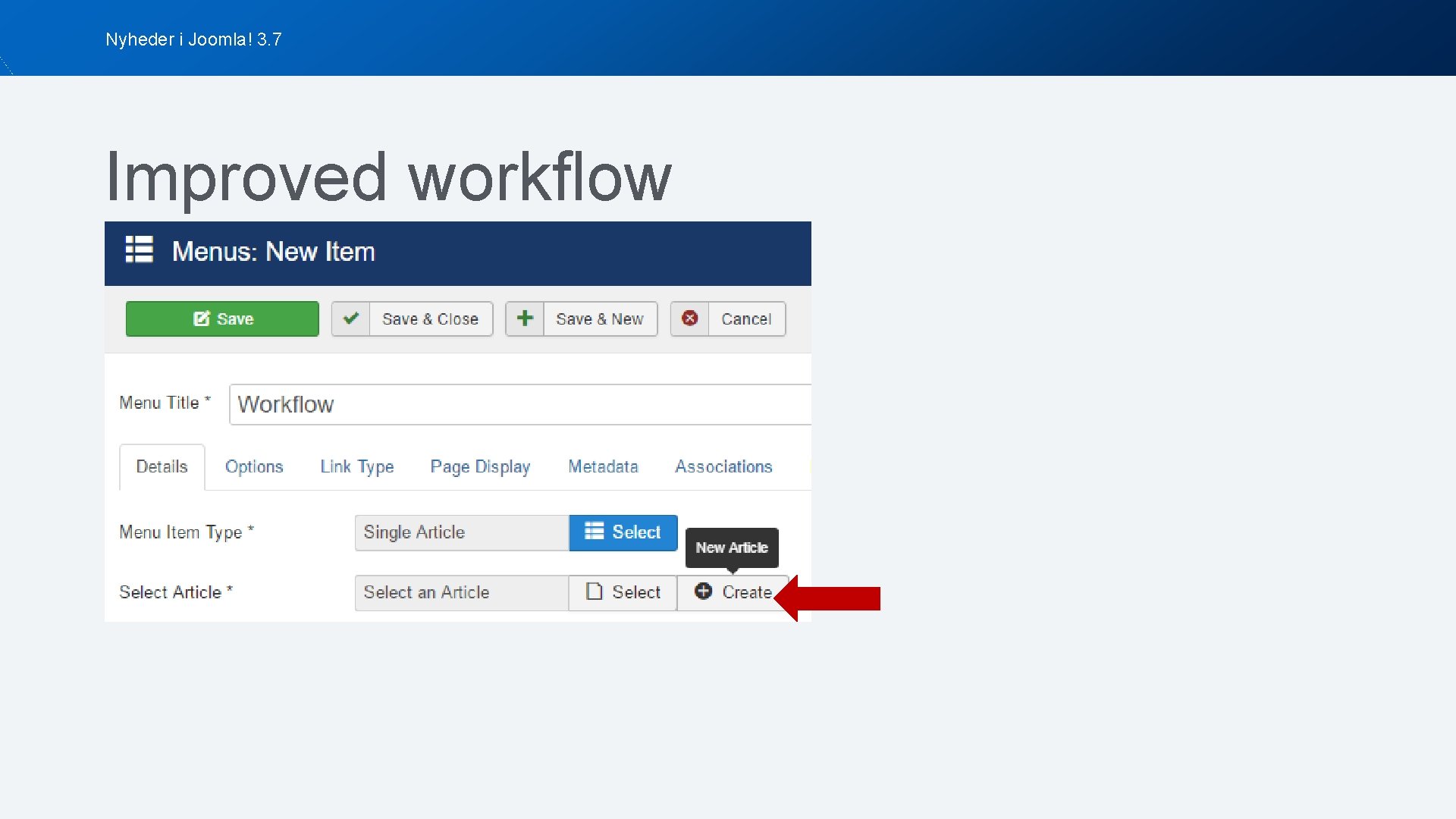Click the Save & Close label
This screenshot has height=819, width=1456.
point(430,319)
